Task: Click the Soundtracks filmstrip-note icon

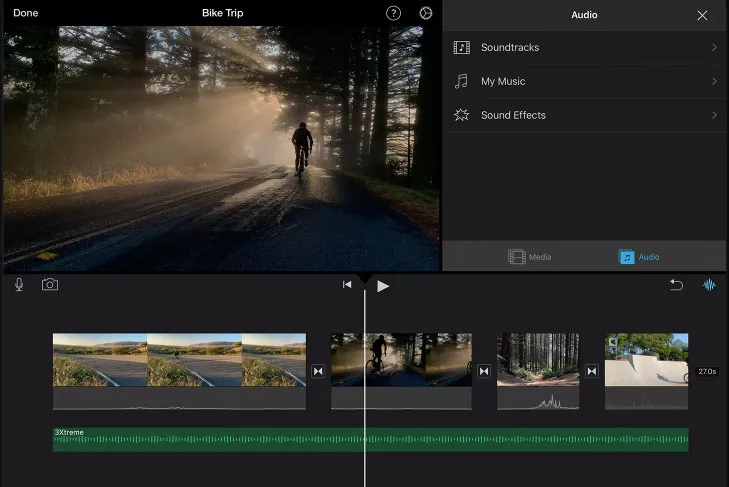Action: coord(462,47)
